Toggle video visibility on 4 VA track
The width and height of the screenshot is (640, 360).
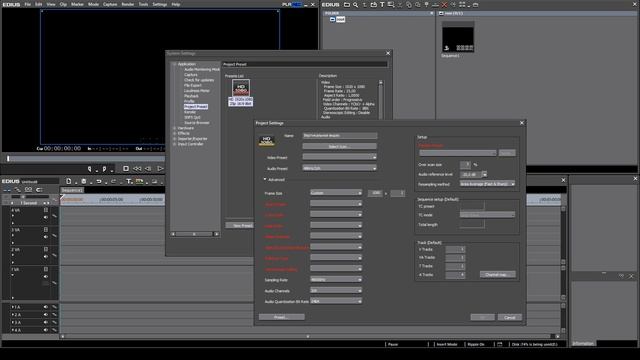pos(46,210)
